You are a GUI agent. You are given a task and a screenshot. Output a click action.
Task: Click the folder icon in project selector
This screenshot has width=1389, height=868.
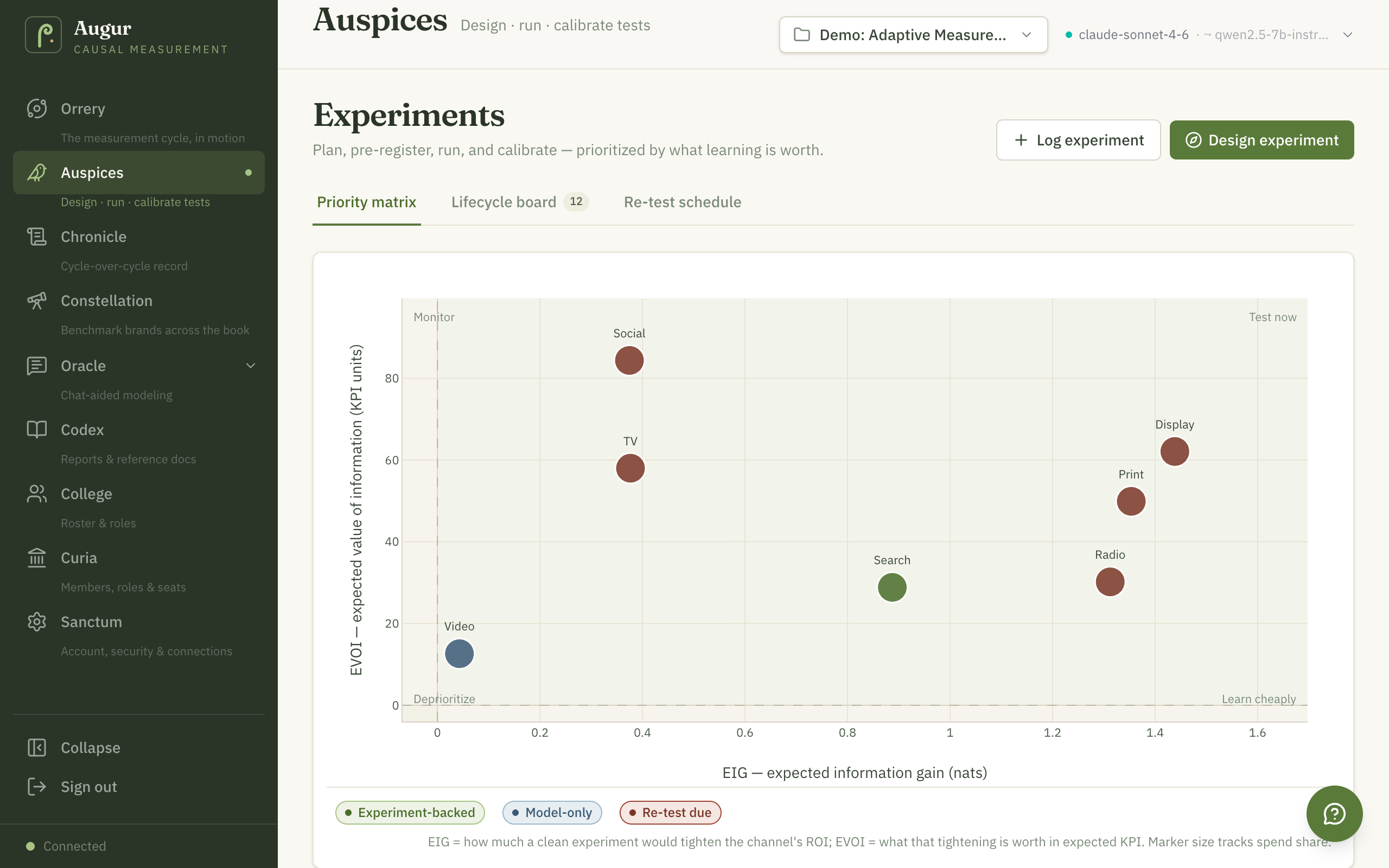802,35
